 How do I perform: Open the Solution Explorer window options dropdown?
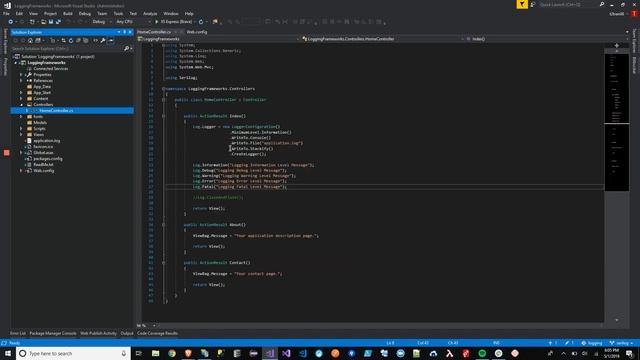[119, 32]
